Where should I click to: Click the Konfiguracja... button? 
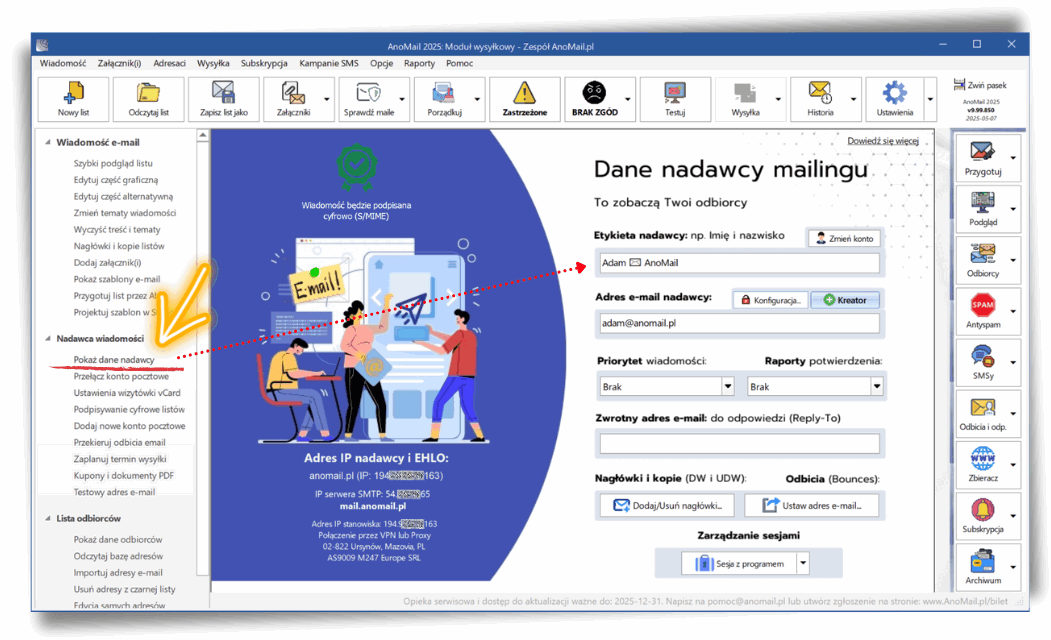771,300
